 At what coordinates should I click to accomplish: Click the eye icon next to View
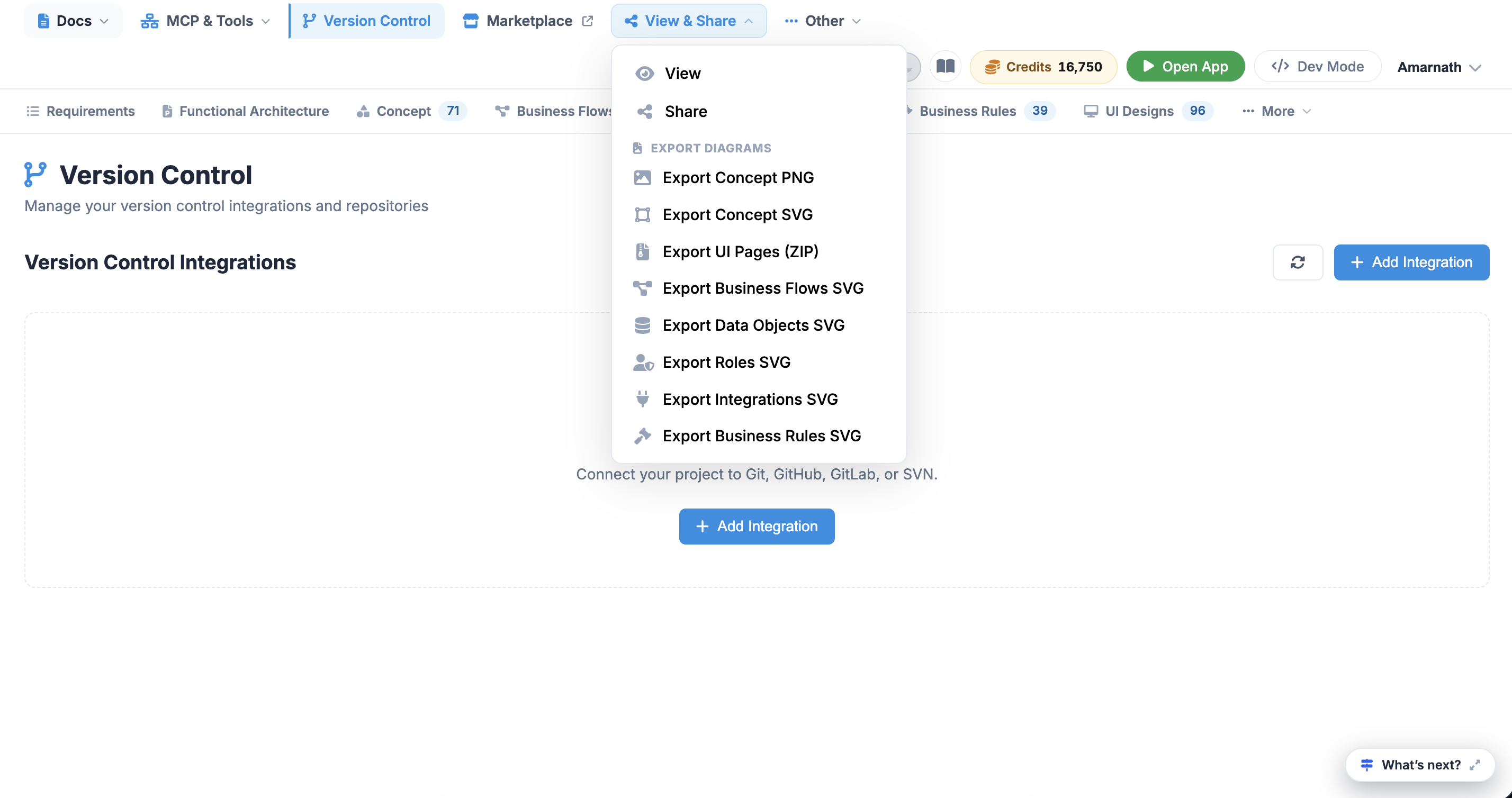point(644,74)
